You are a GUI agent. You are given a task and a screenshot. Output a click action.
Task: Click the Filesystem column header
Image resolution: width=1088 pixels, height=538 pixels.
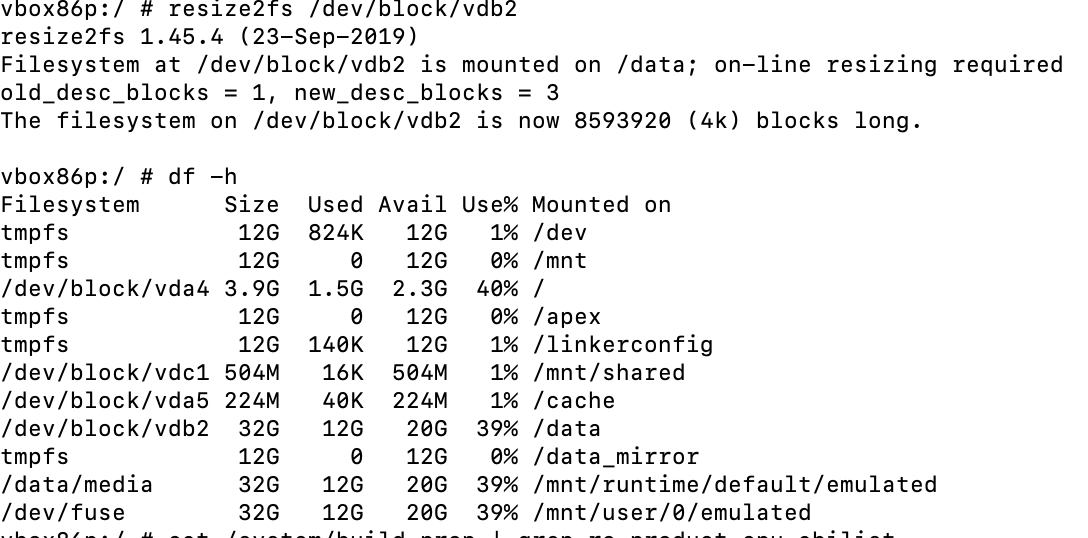click(70, 205)
